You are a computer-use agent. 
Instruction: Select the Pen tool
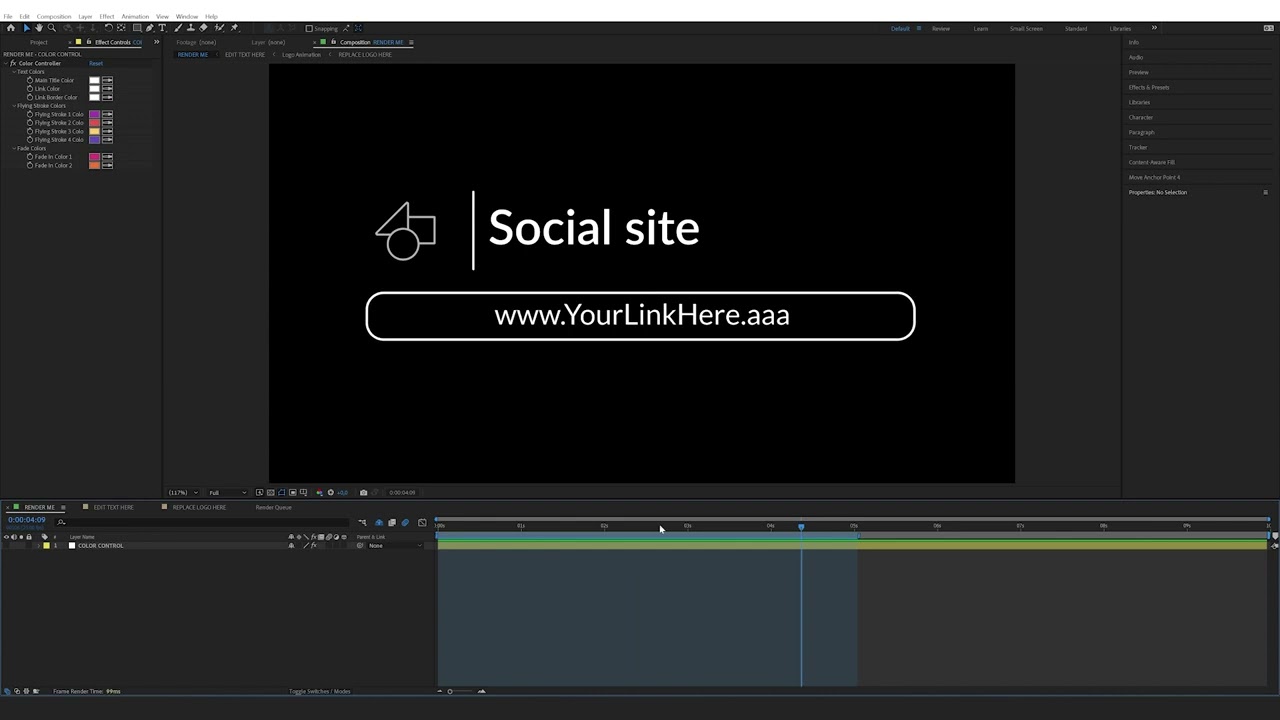point(150,28)
